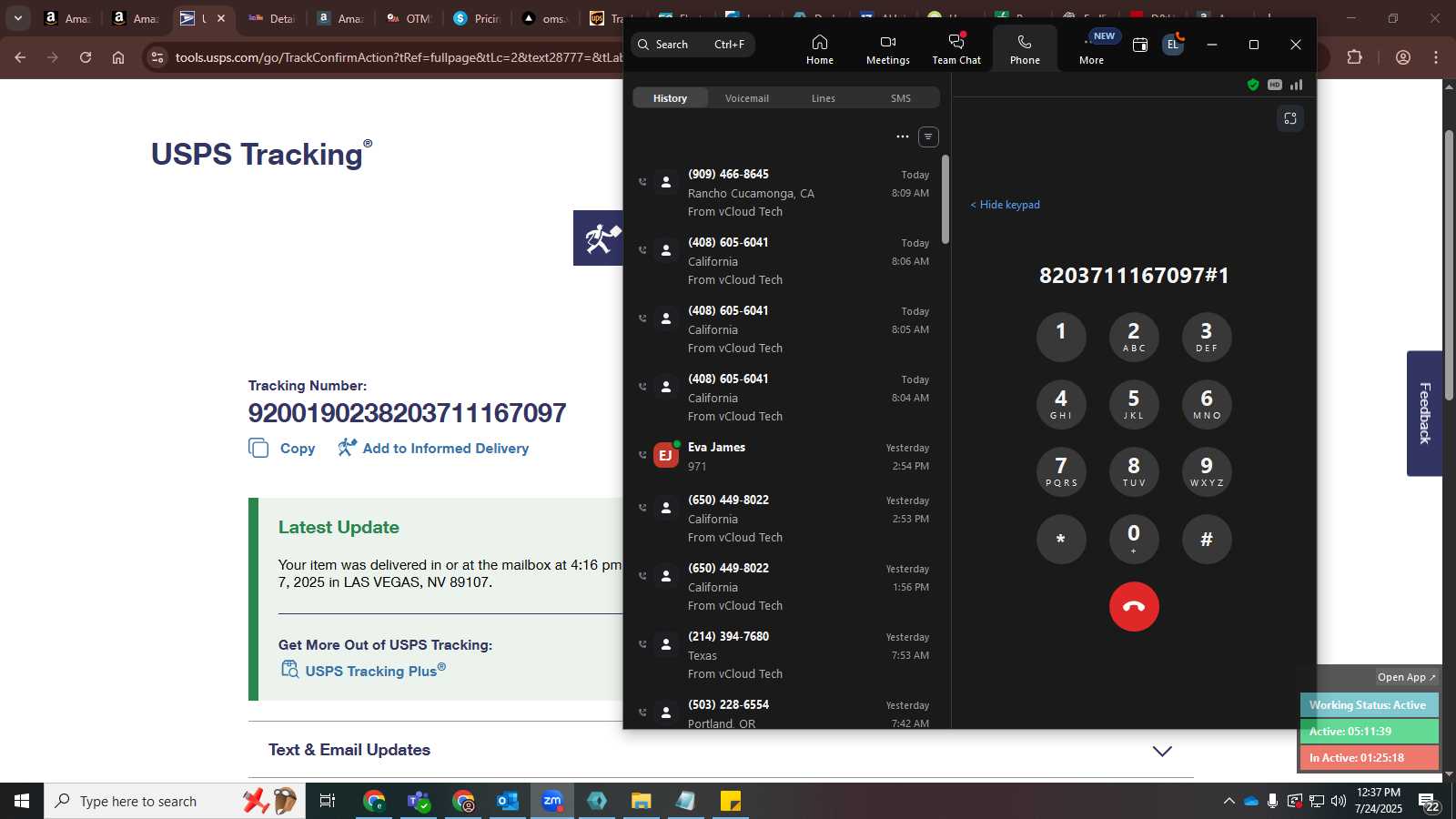Image resolution: width=1456 pixels, height=819 pixels.
Task: Select (408) 605-6041 call at 8:04 AM
Action: tap(784, 398)
